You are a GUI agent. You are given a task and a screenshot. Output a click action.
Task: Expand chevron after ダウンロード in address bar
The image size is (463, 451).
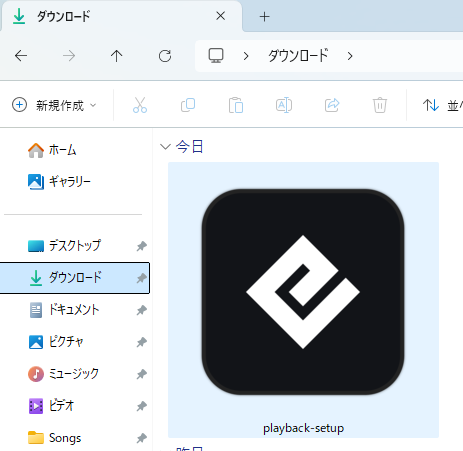350,56
